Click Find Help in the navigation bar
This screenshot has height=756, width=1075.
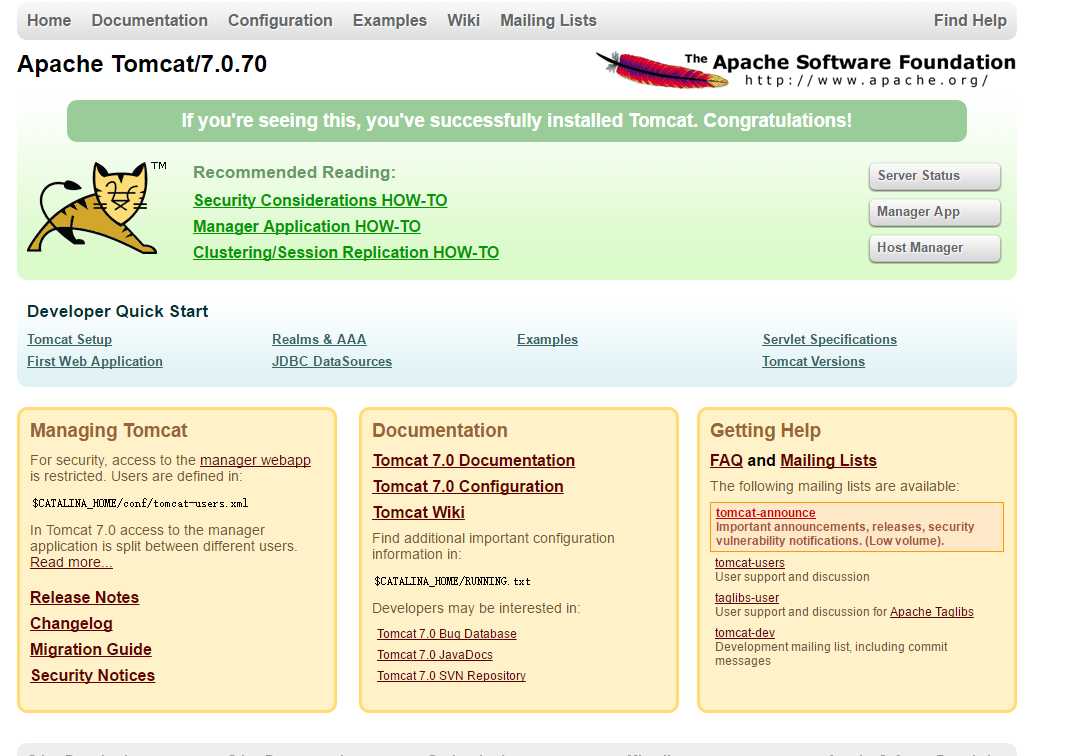point(970,21)
